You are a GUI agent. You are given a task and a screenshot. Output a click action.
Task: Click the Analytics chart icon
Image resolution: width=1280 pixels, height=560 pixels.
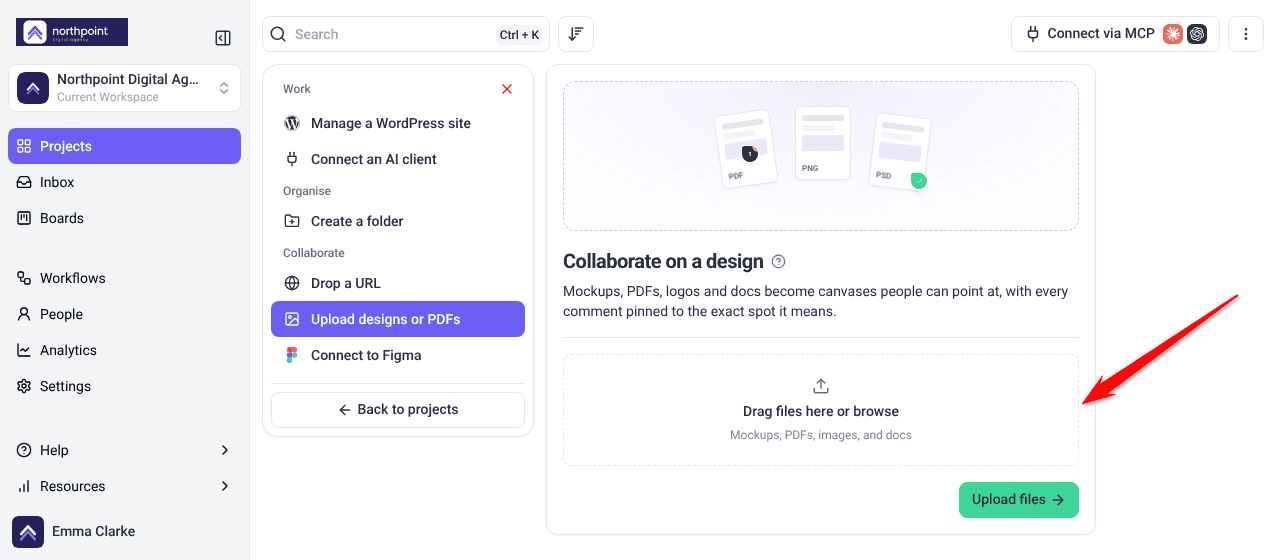click(24, 350)
